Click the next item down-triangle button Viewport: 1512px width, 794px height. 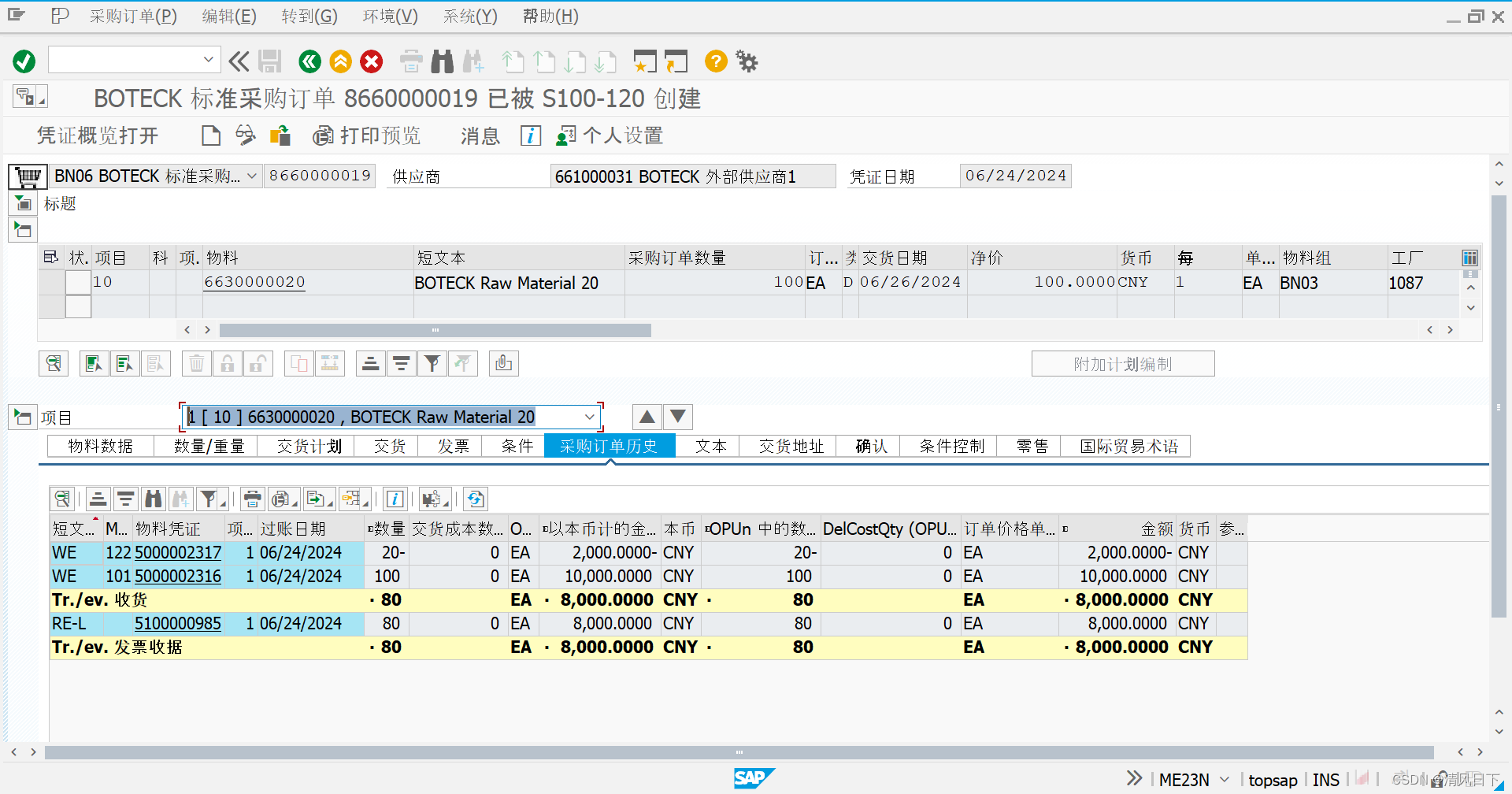pyautogui.click(x=678, y=417)
